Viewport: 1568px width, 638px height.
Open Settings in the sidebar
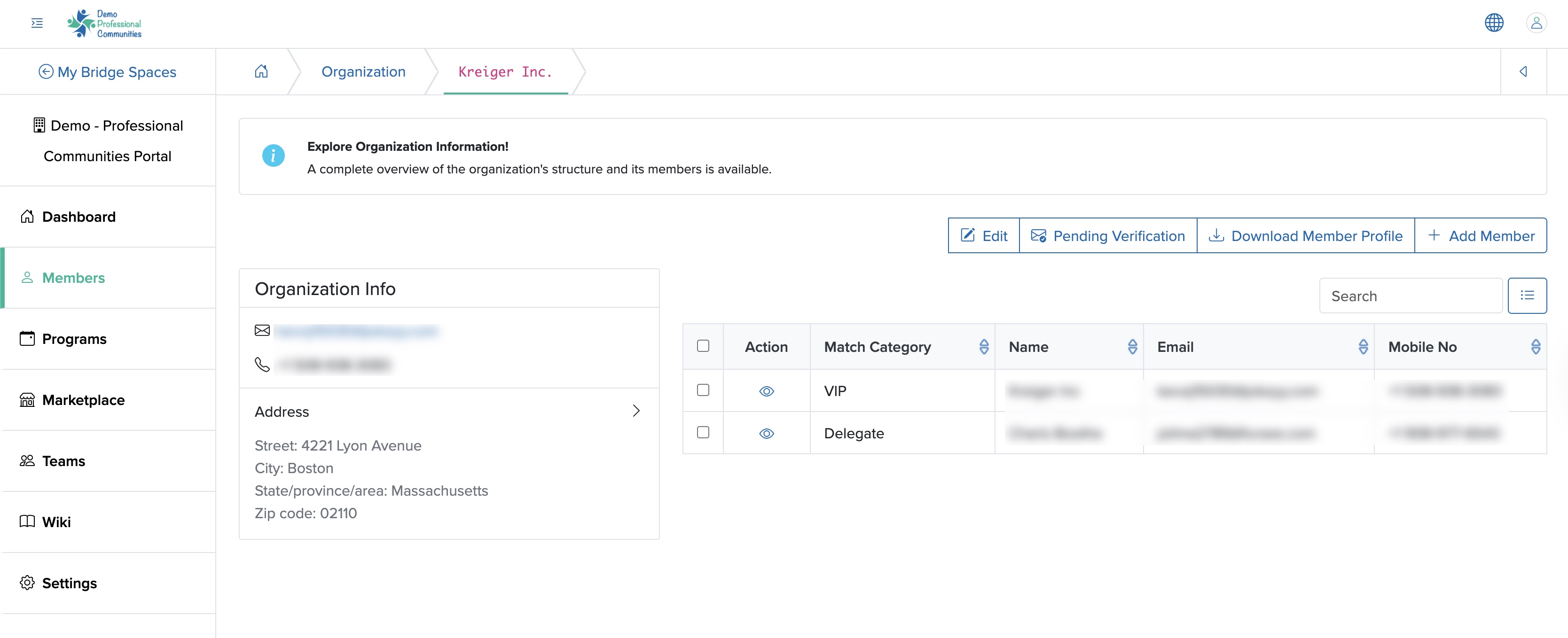[109, 583]
